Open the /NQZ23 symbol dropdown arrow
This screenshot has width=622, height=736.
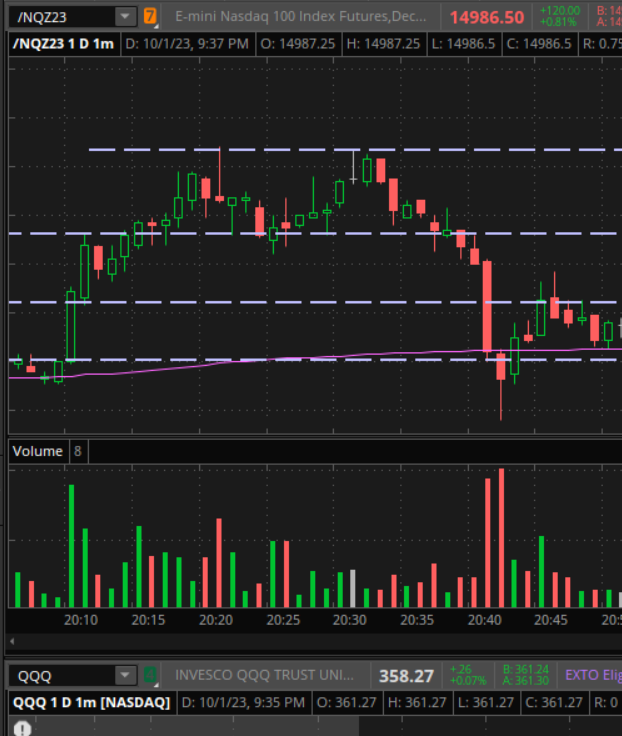coord(124,16)
